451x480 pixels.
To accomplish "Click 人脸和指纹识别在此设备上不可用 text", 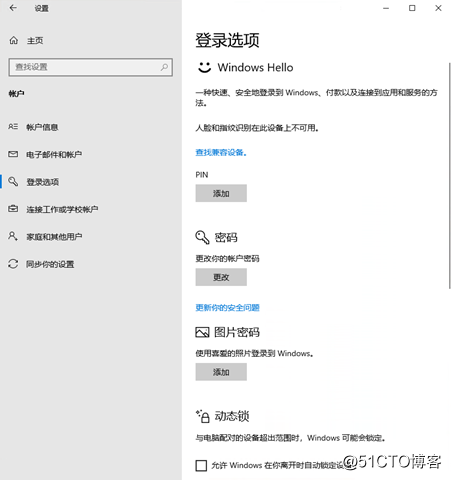I will (257, 128).
